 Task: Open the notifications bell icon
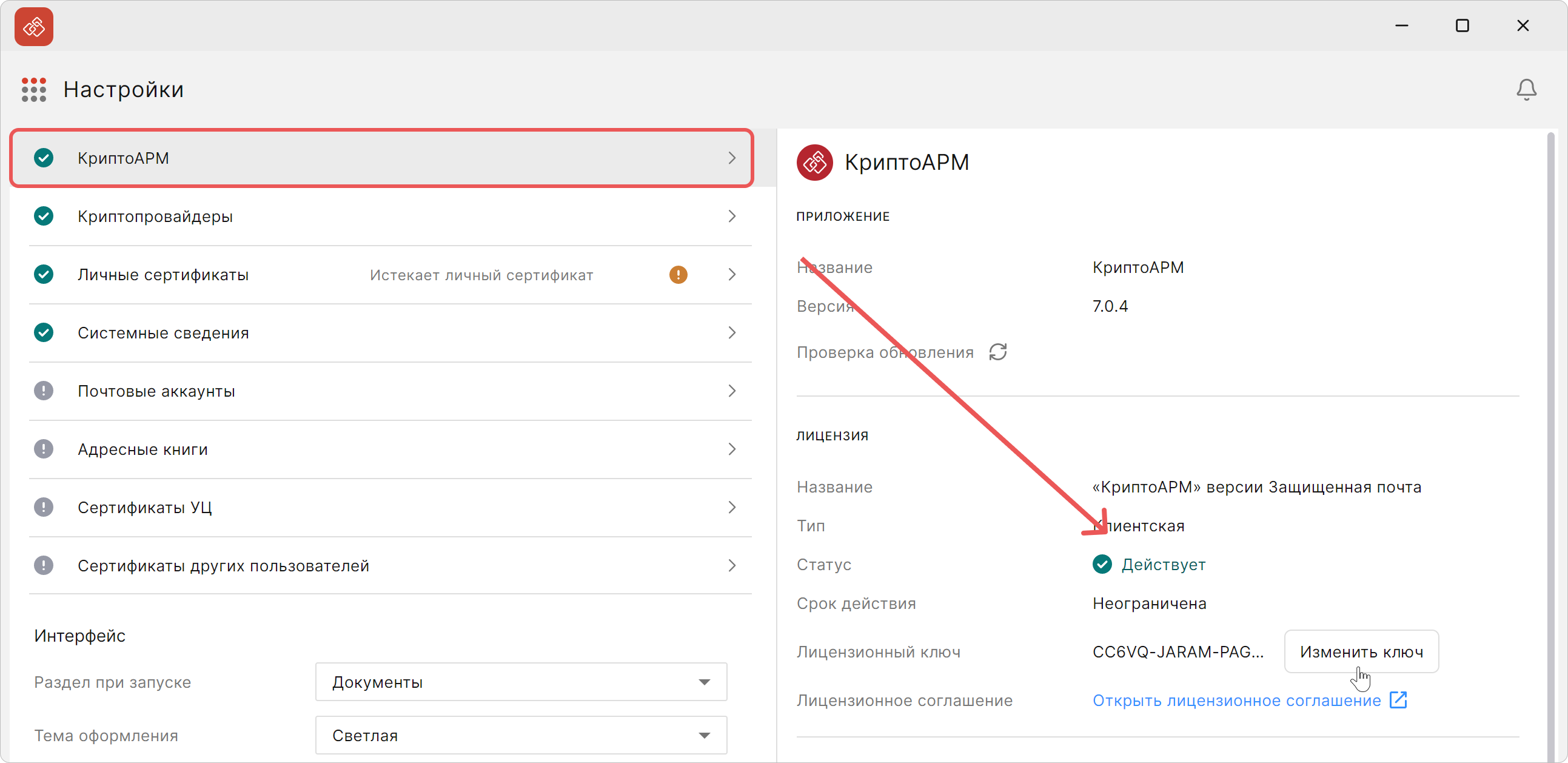(x=1526, y=90)
